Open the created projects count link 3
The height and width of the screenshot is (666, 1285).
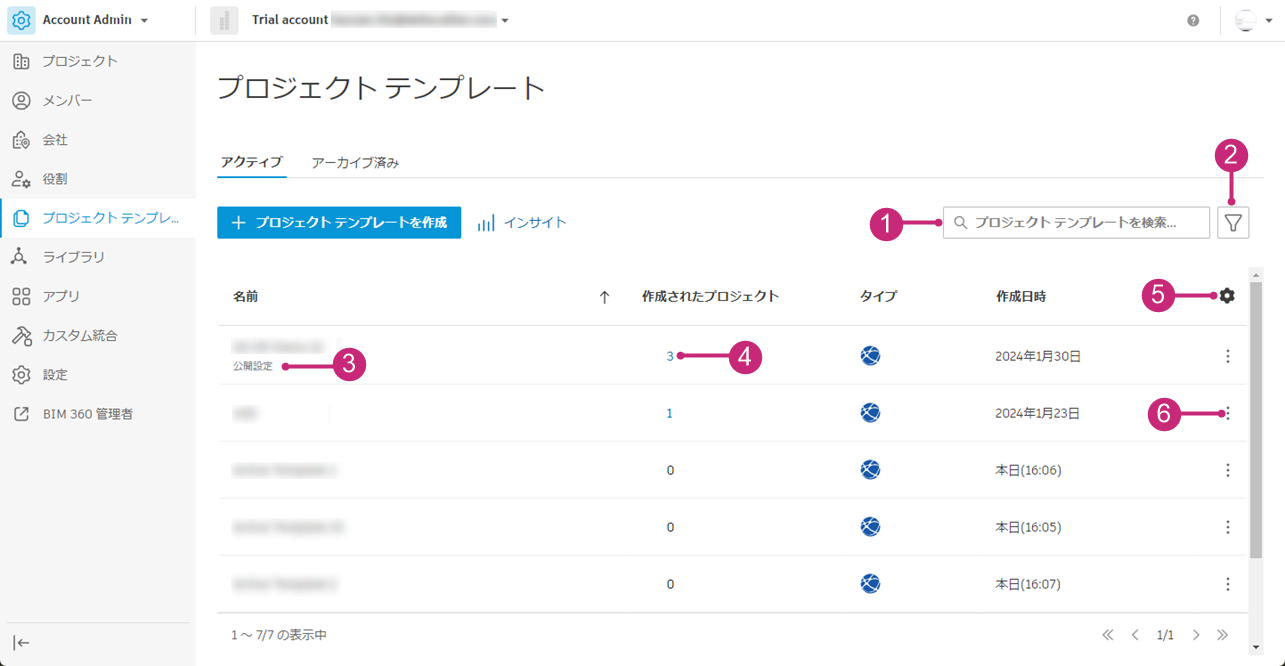pos(670,356)
